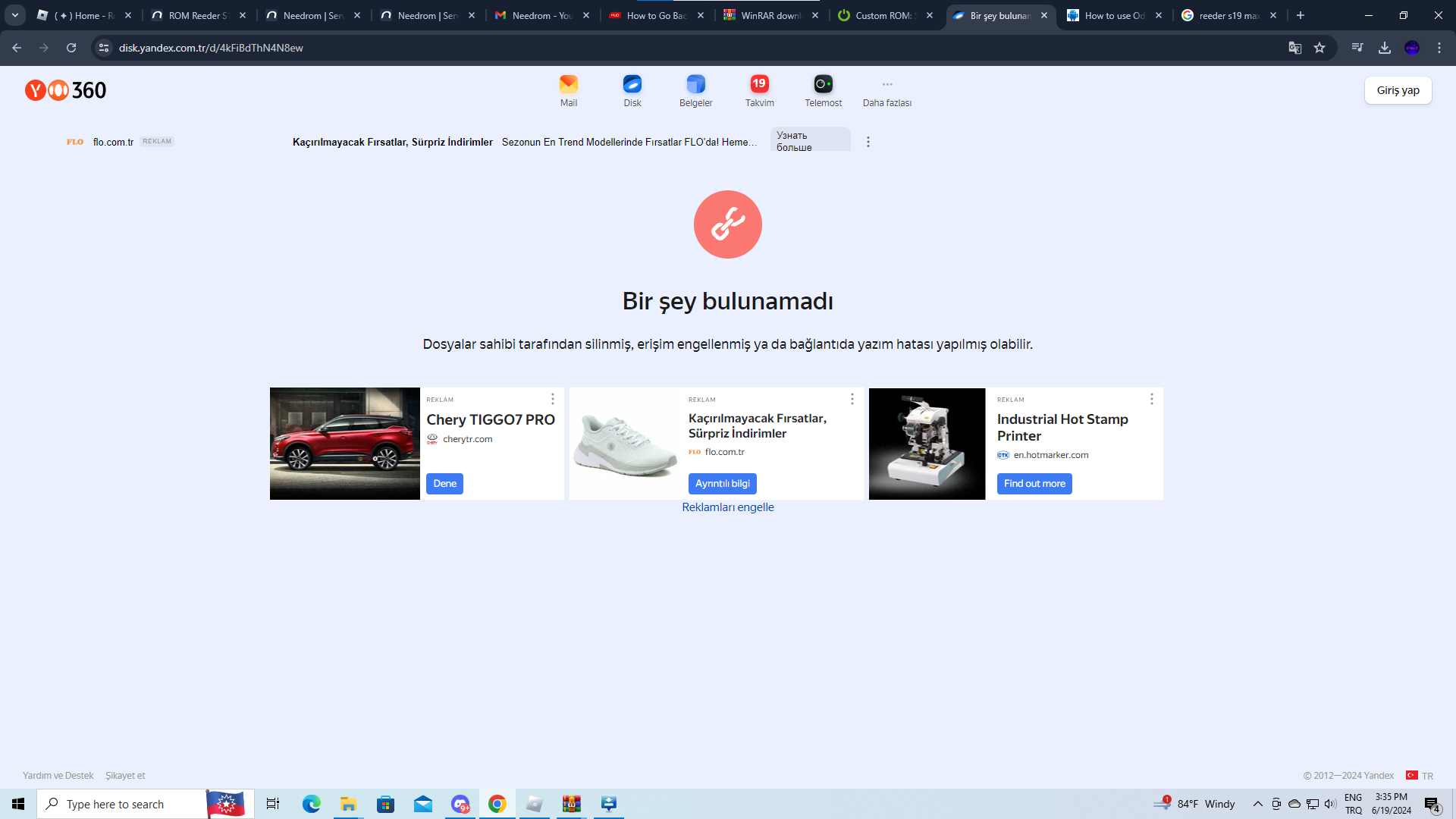
Task: Click Reklamları engelle link
Action: point(727,507)
